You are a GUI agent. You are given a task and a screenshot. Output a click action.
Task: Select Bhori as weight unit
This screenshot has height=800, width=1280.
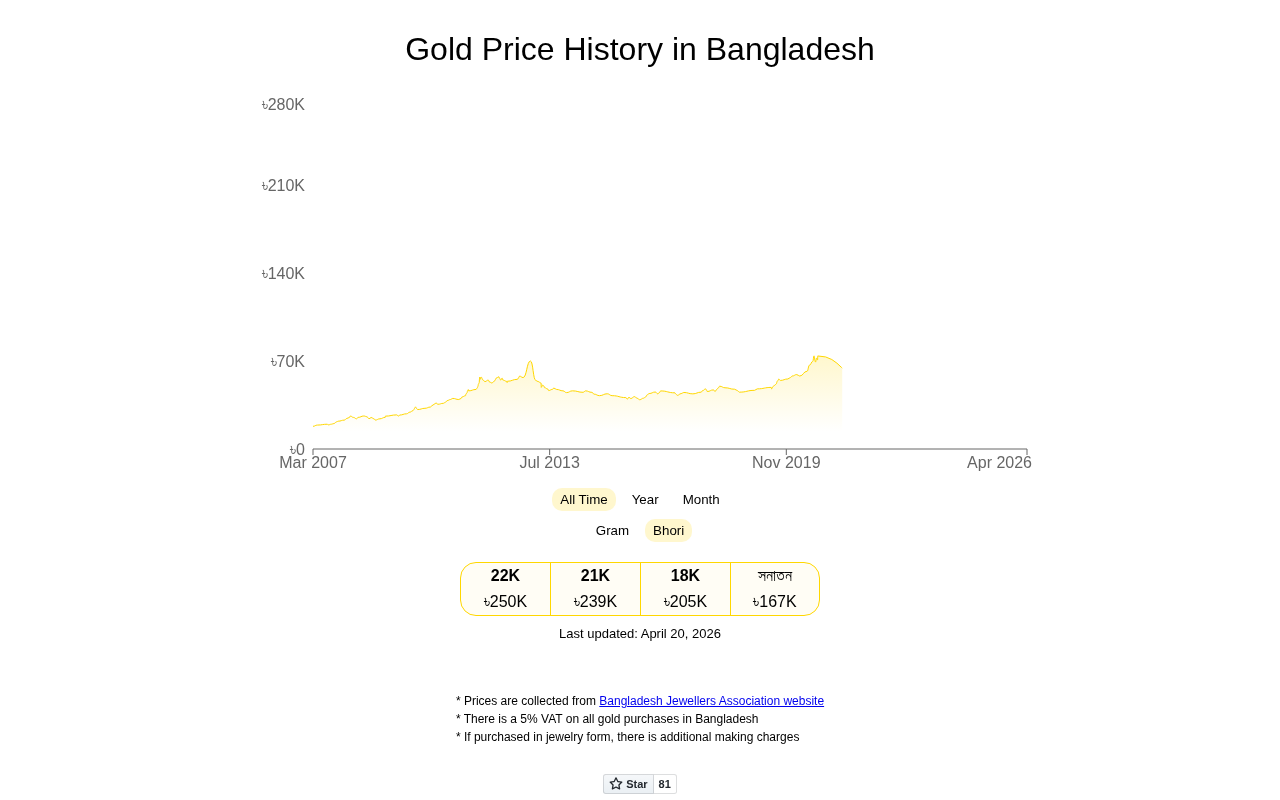[x=668, y=531]
